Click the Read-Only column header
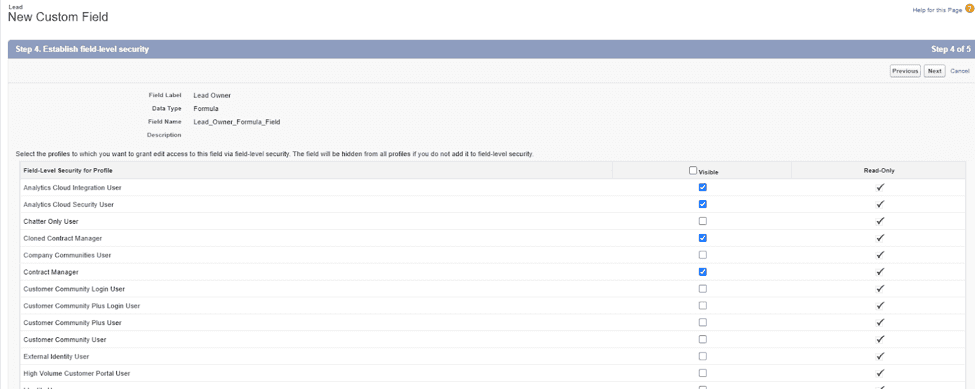Screen dimensions: 975x389 (879, 170)
